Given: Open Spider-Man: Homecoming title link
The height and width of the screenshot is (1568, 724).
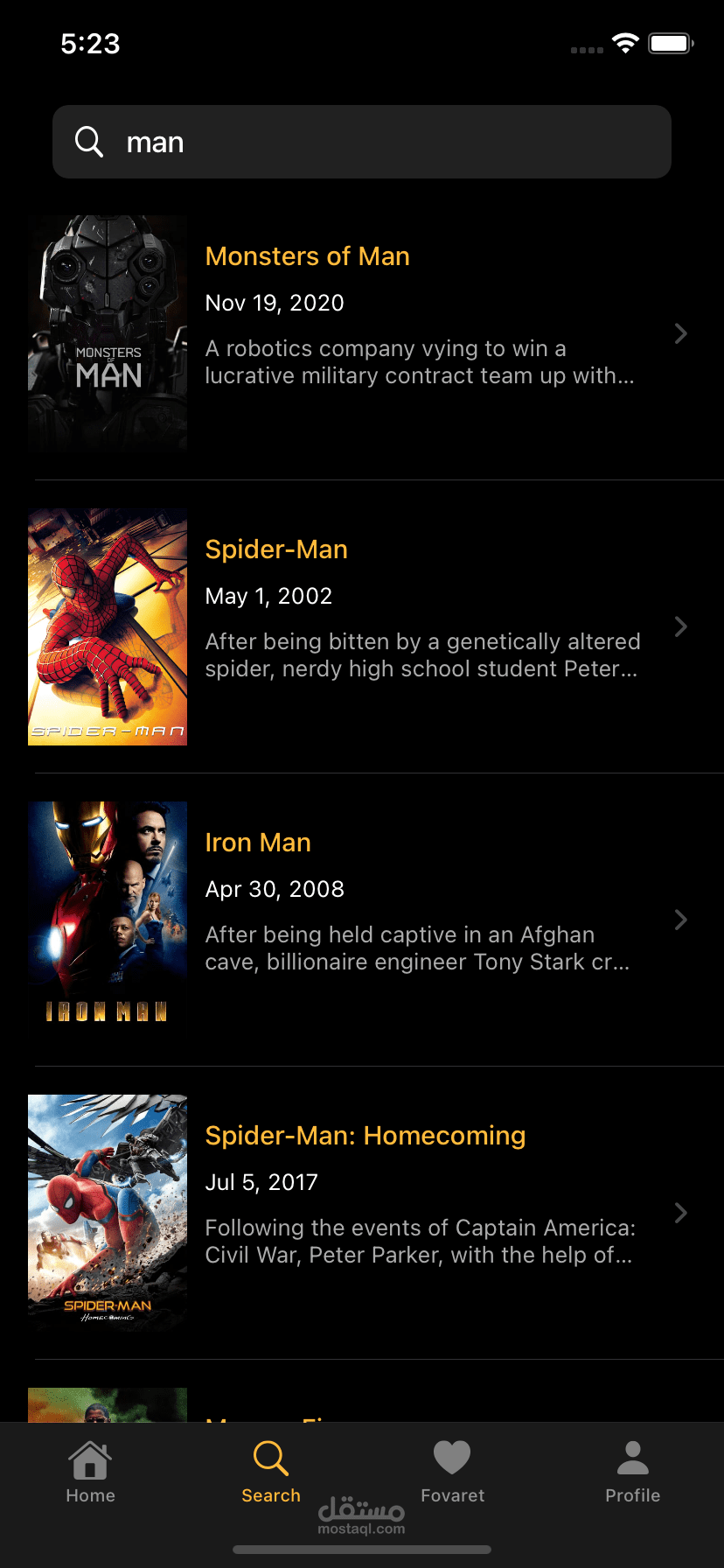Looking at the screenshot, I should [365, 1136].
